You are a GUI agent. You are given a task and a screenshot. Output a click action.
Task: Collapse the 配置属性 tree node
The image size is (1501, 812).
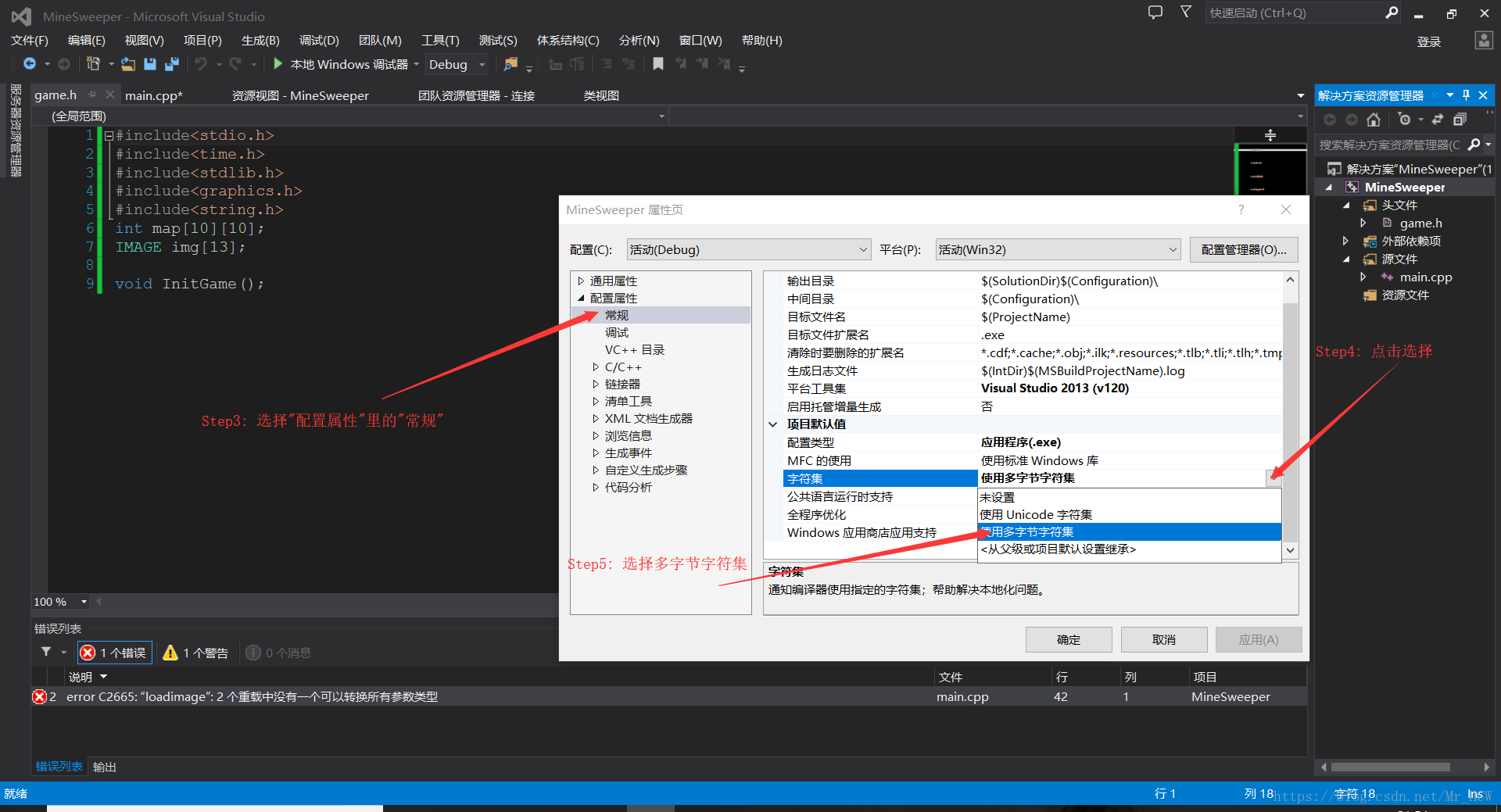pos(581,298)
